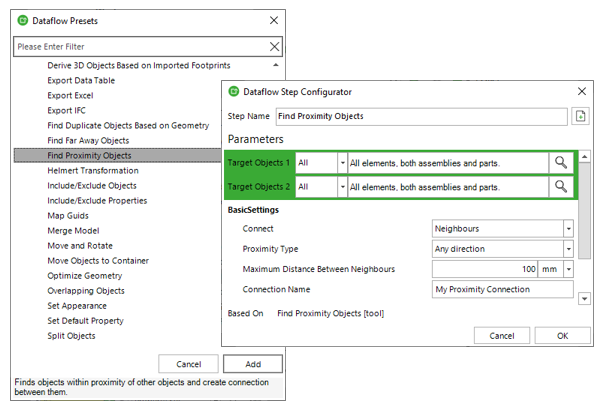This screenshot has width=607, height=410.
Task: Select Export Excel preset
Action: (x=70, y=96)
